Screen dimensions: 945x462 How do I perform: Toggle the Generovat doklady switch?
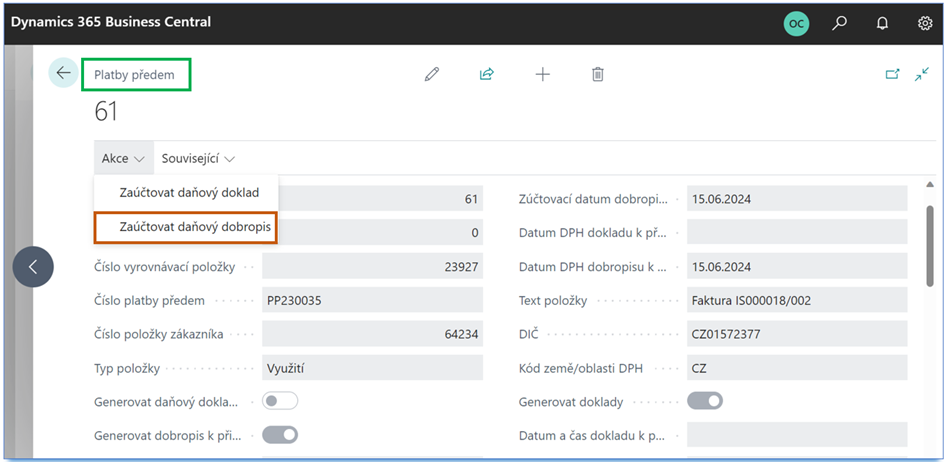point(705,401)
